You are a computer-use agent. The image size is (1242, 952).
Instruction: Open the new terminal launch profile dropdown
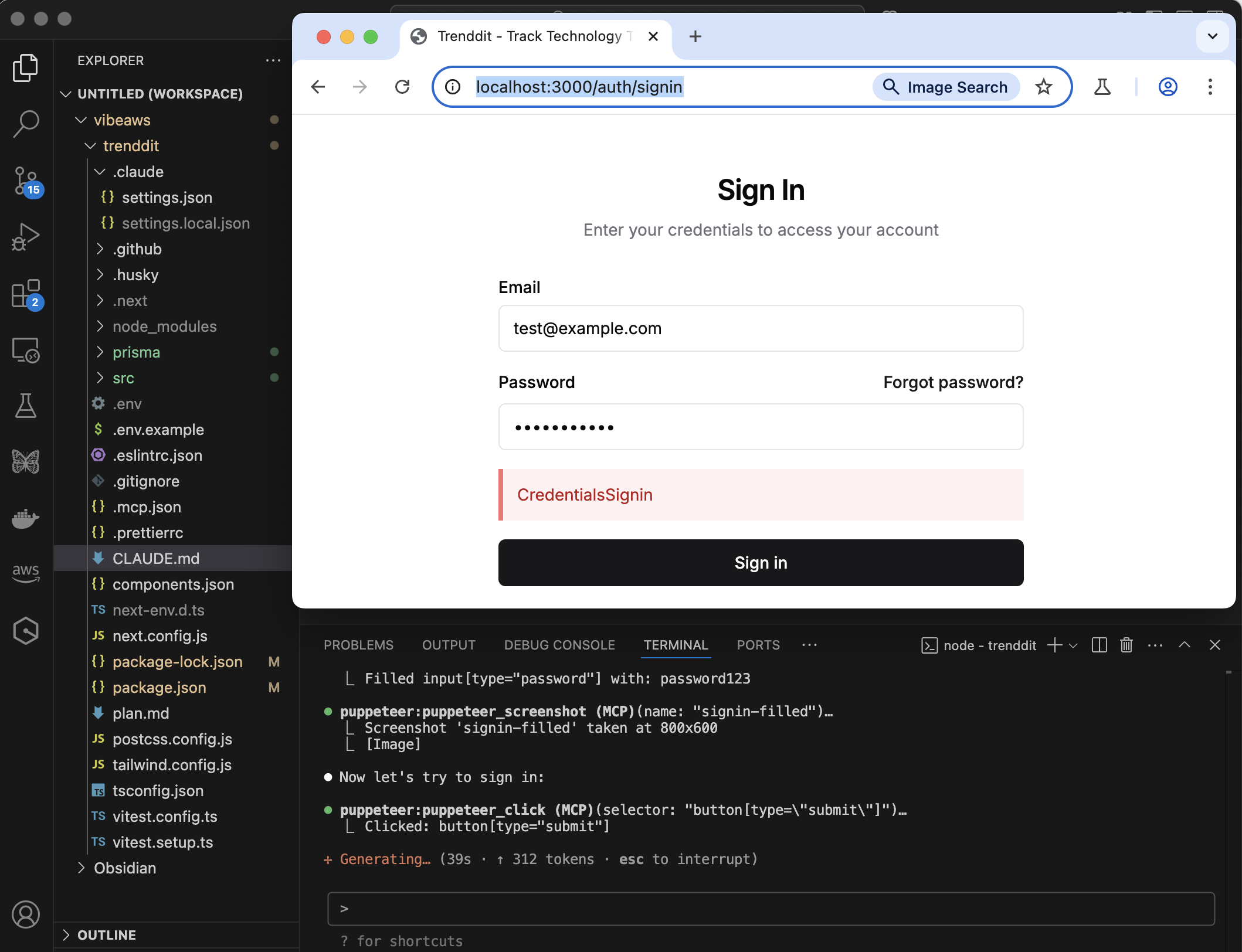pos(1074,645)
